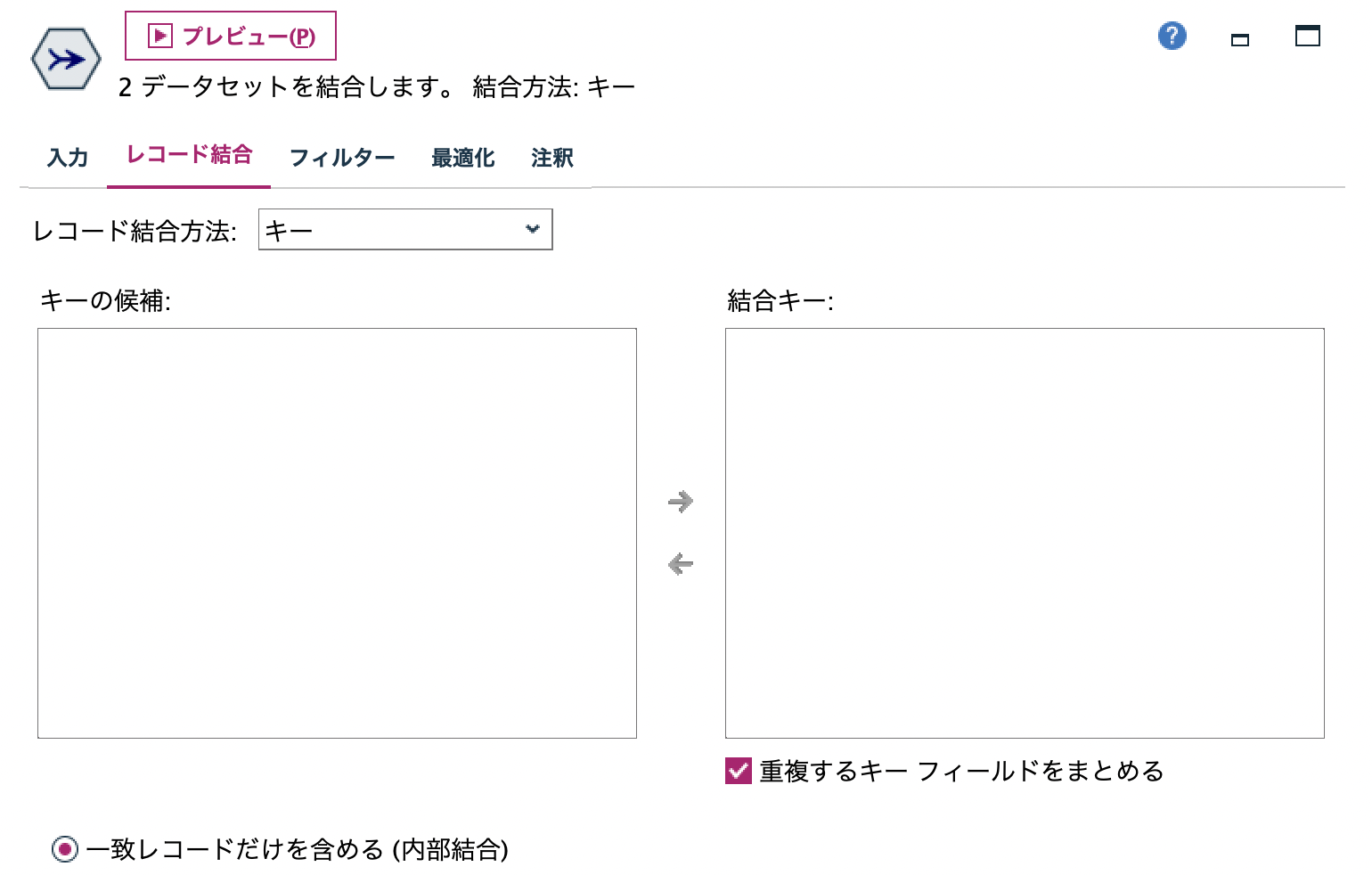Screen dimensions: 1372x875
Task: Click the right arrow to add a join key
Action: pyautogui.click(x=680, y=501)
